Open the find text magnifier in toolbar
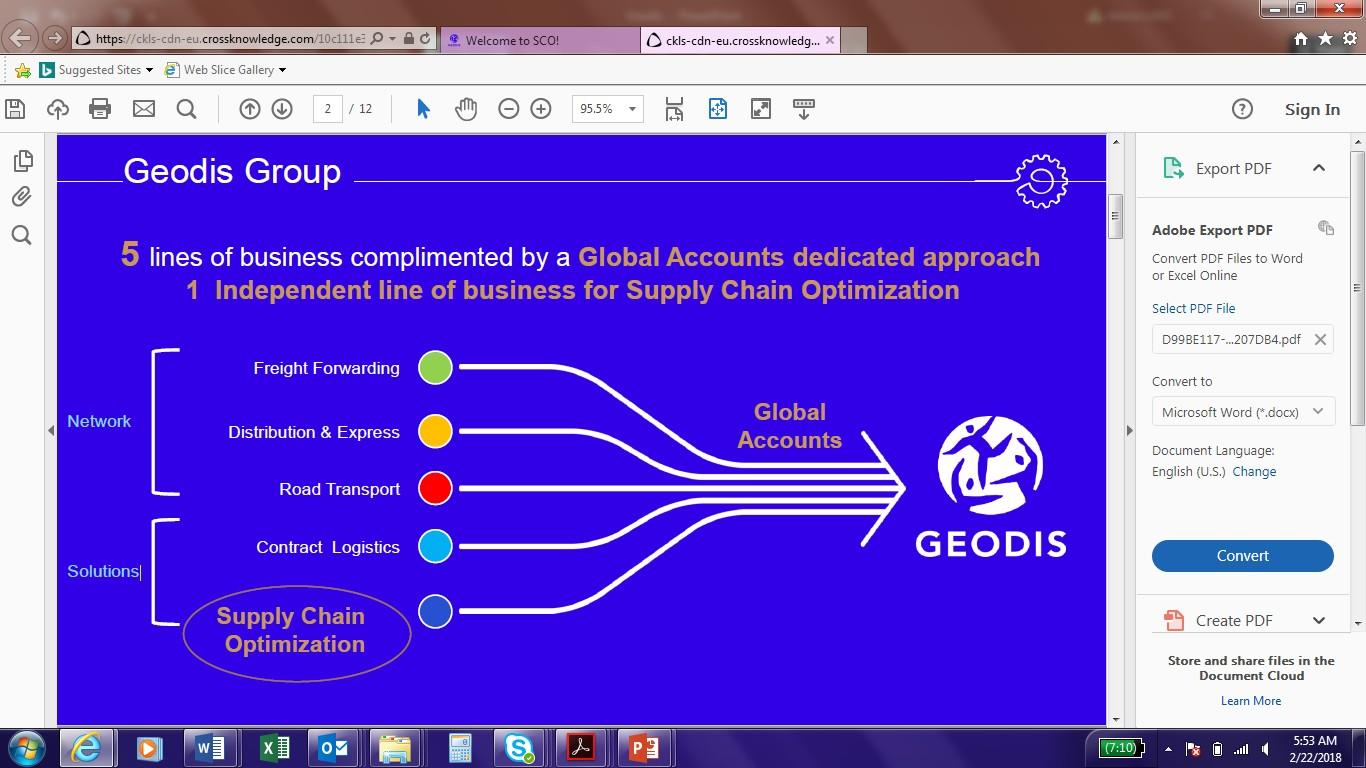Screen dimensions: 1366x768 pos(186,109)
